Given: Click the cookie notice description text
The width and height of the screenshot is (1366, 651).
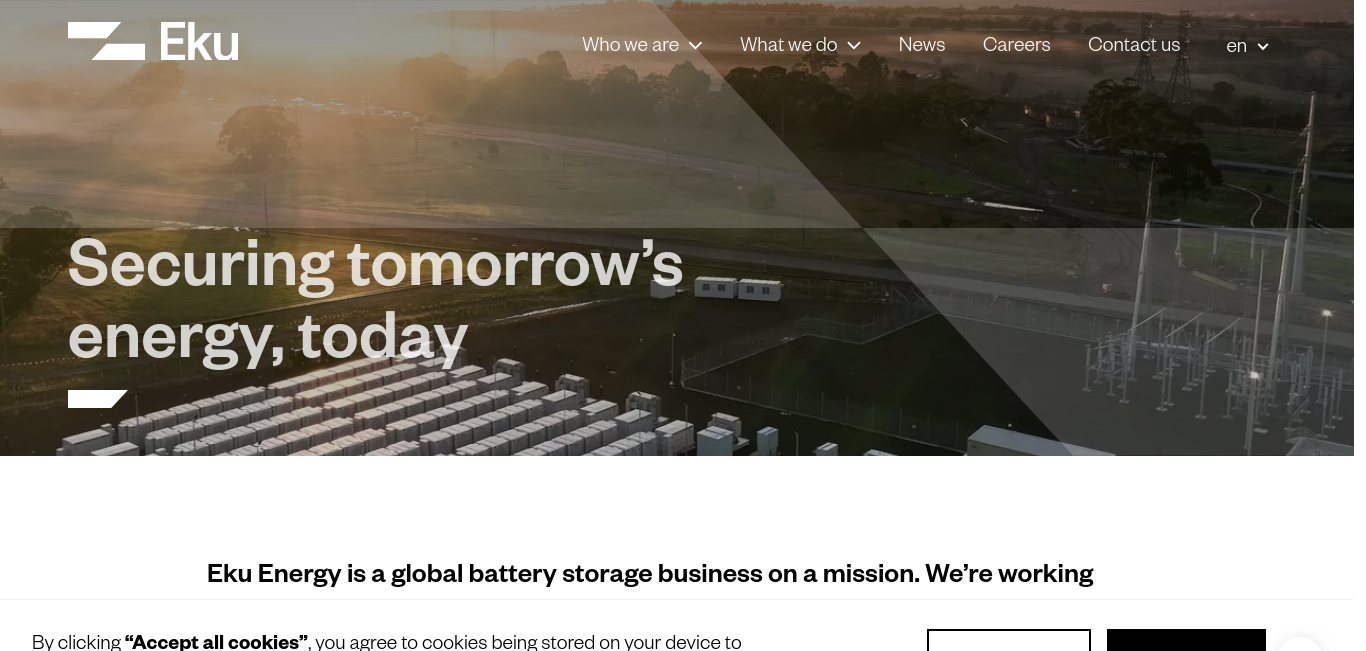Looking at the screenshot, I should pyautogui.click(x=387, y=642).
